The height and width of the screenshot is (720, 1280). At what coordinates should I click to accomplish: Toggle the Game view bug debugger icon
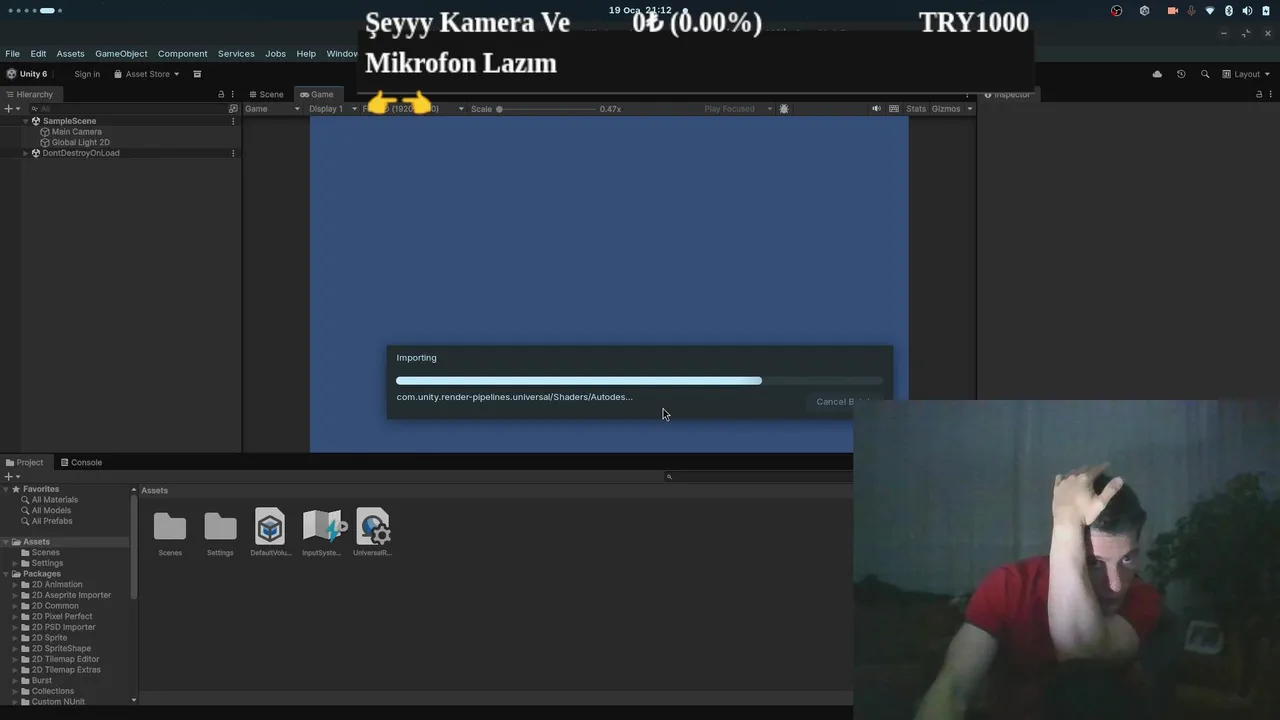(x=784, y=109)
